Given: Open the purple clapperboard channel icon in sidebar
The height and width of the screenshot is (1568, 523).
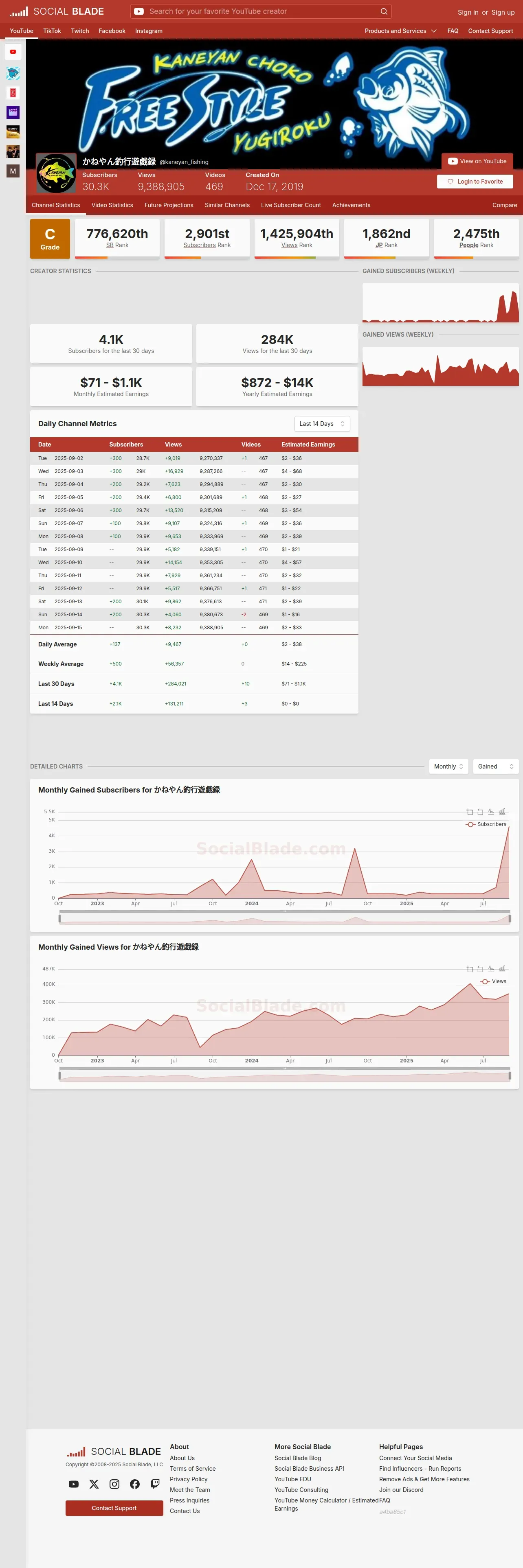Looking at the screenshot, I should click(x=13, y=112).
